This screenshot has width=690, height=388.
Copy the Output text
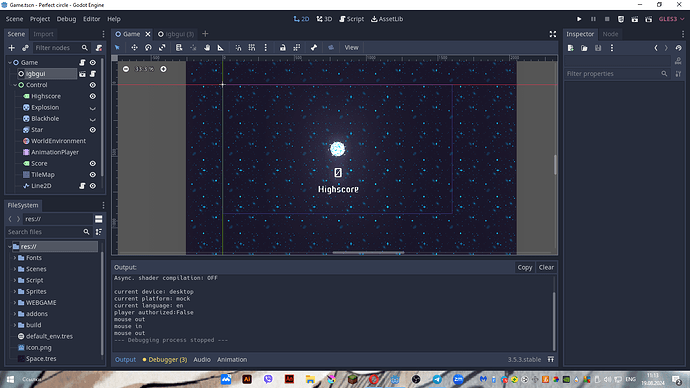(x=525, y=267)
